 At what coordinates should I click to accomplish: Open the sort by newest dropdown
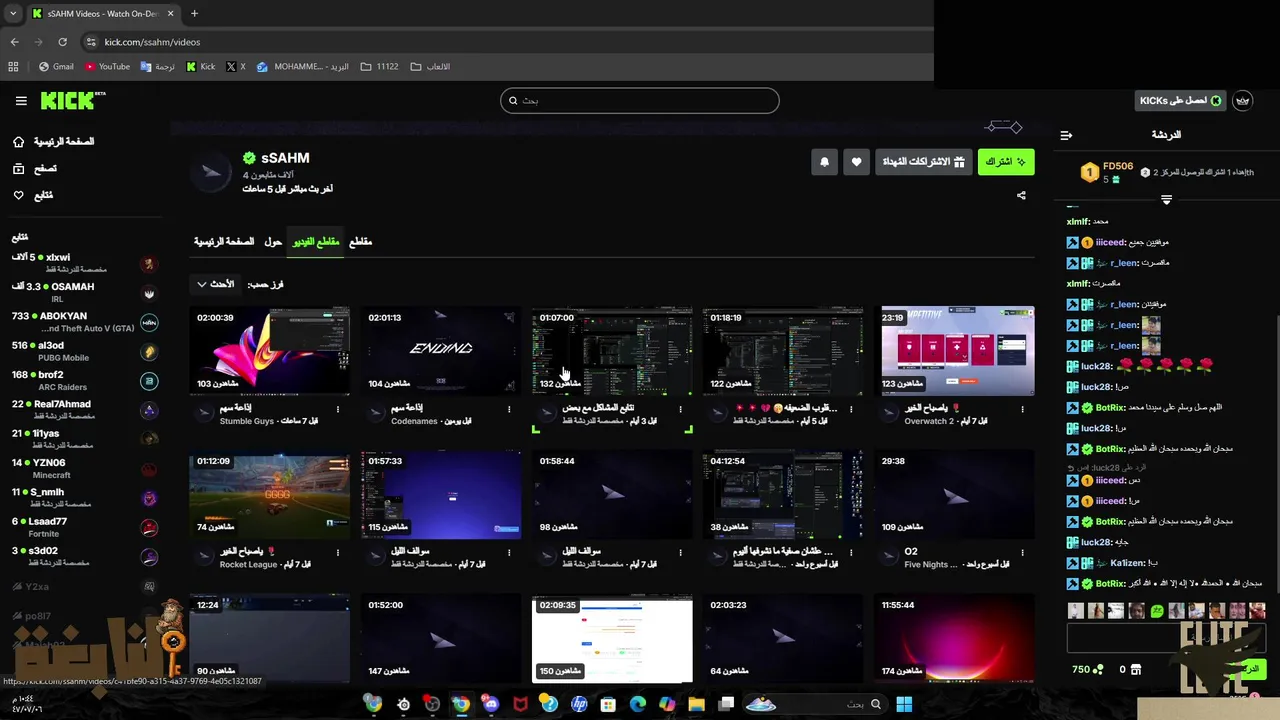pyautogui.click(x=215, y=284)
